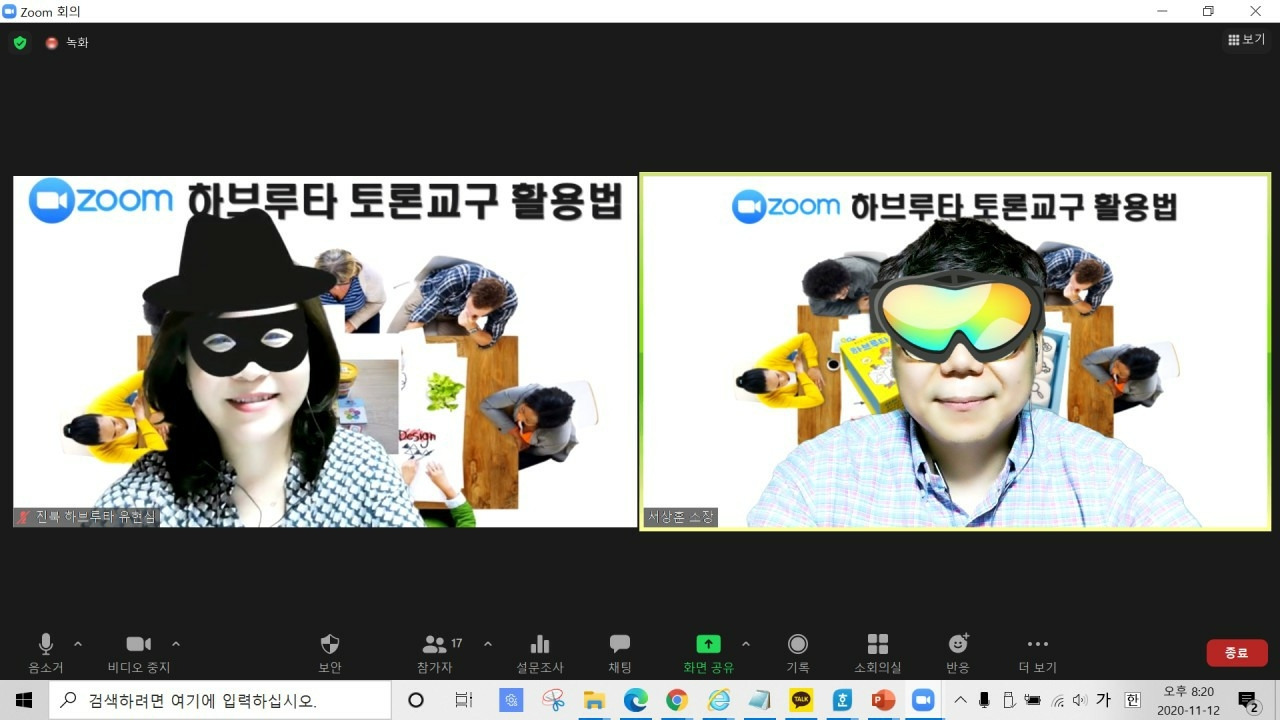
Task: Open Cortana circle icon on taskbar
Action: tap(416, 700)
